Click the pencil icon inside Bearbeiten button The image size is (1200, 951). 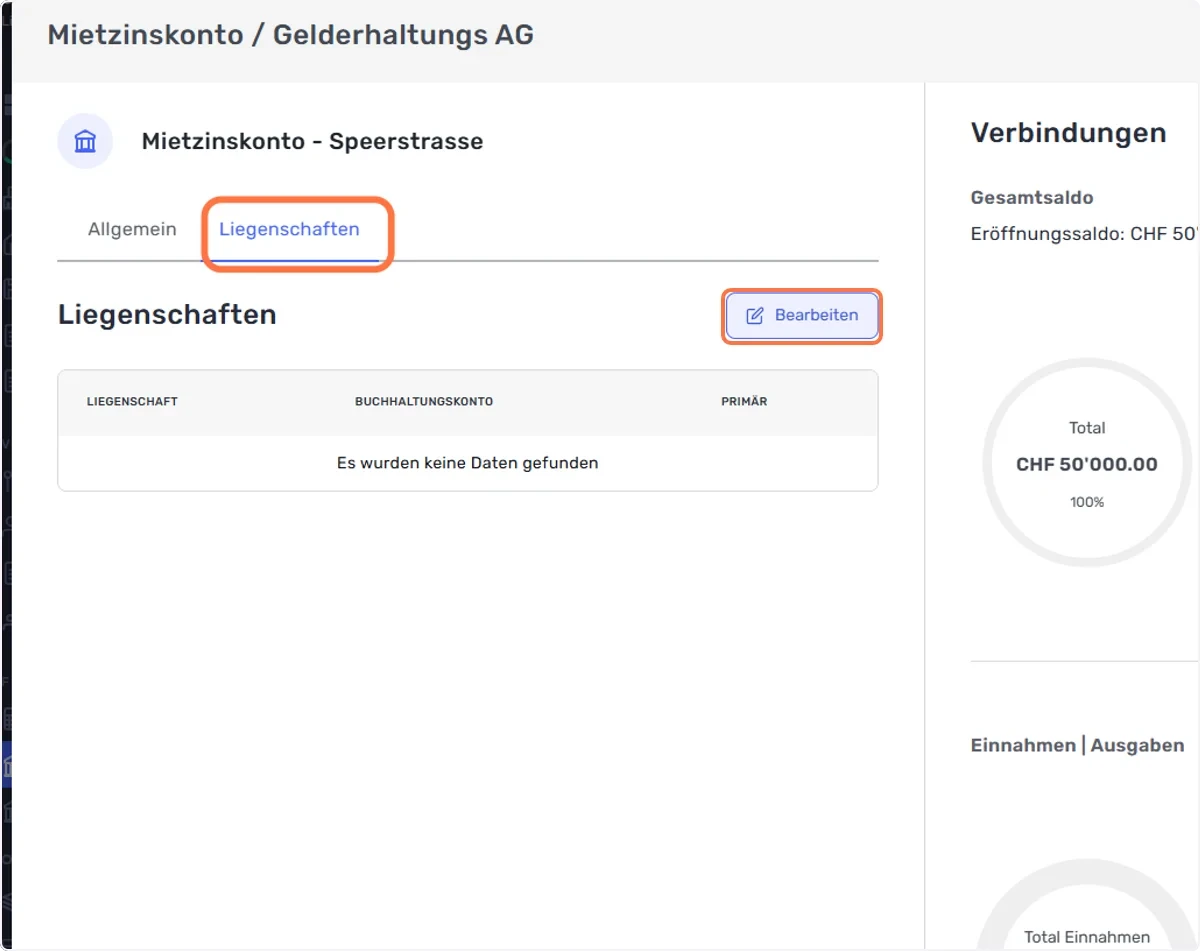pyautogui.click(x=755, y=315)
